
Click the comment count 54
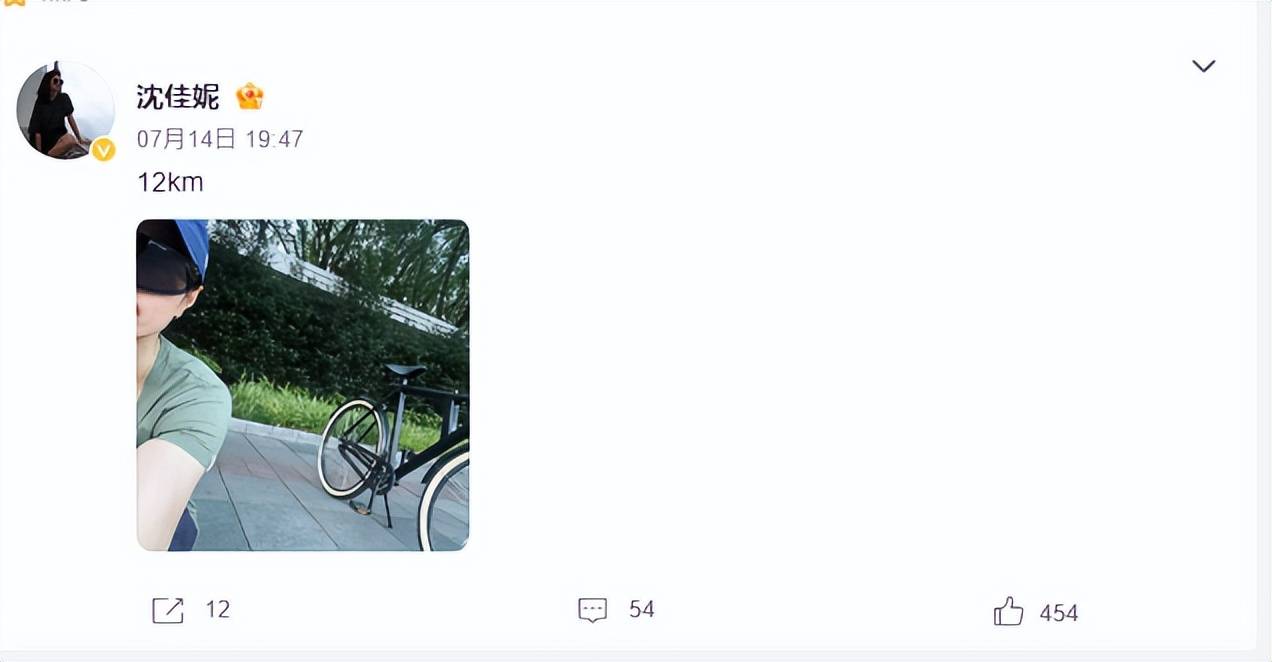pos(642,609)
